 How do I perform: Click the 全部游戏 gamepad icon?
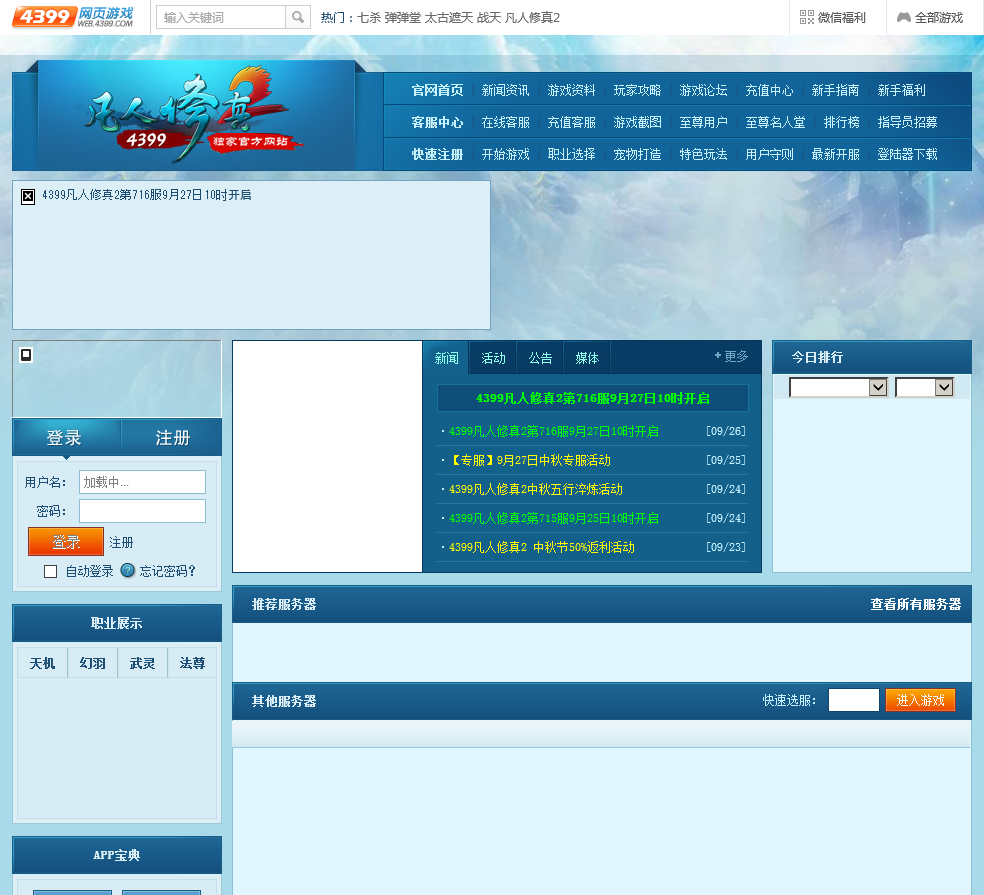[904, 17]
